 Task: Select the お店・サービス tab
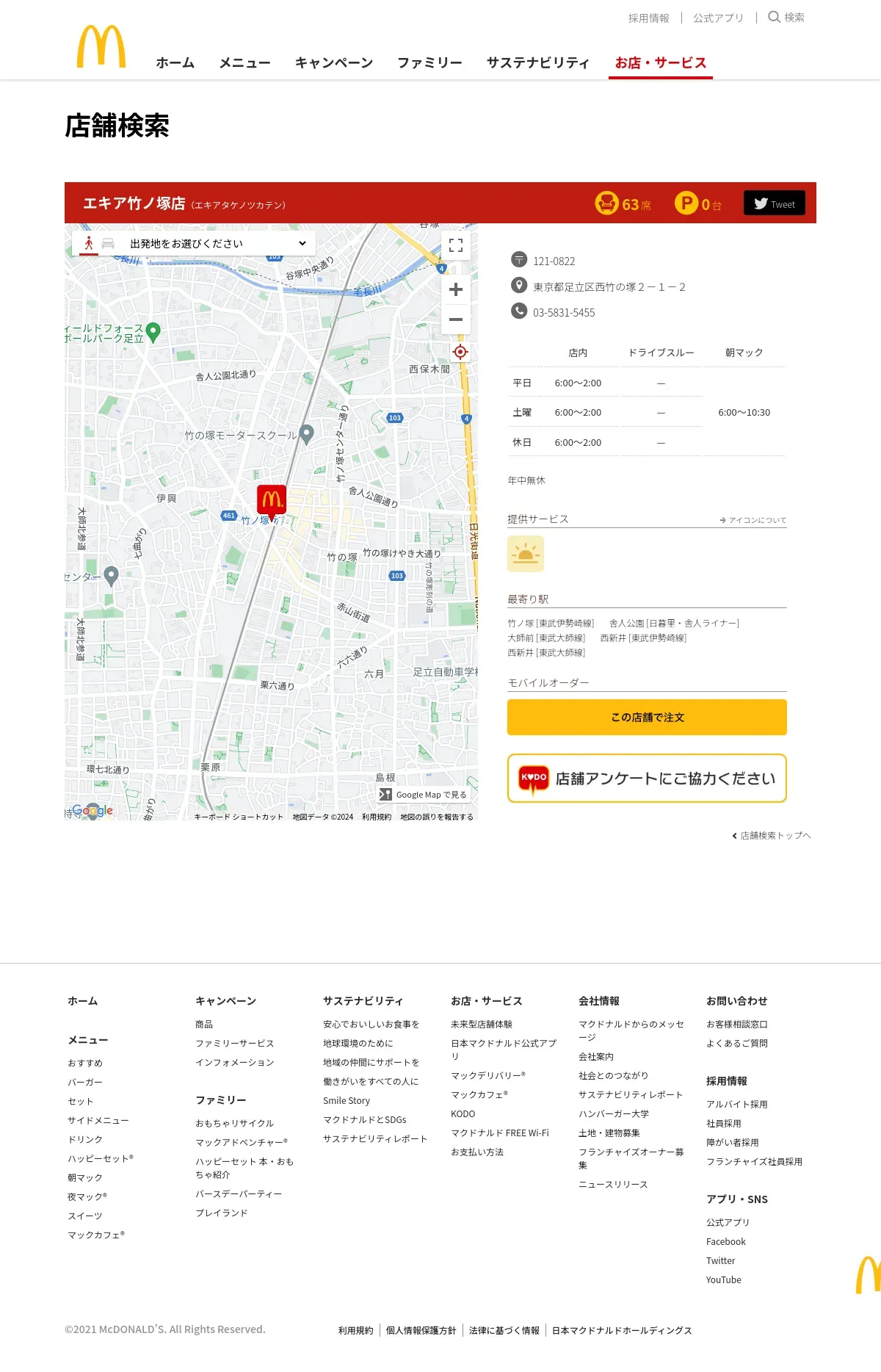point(661,63)
